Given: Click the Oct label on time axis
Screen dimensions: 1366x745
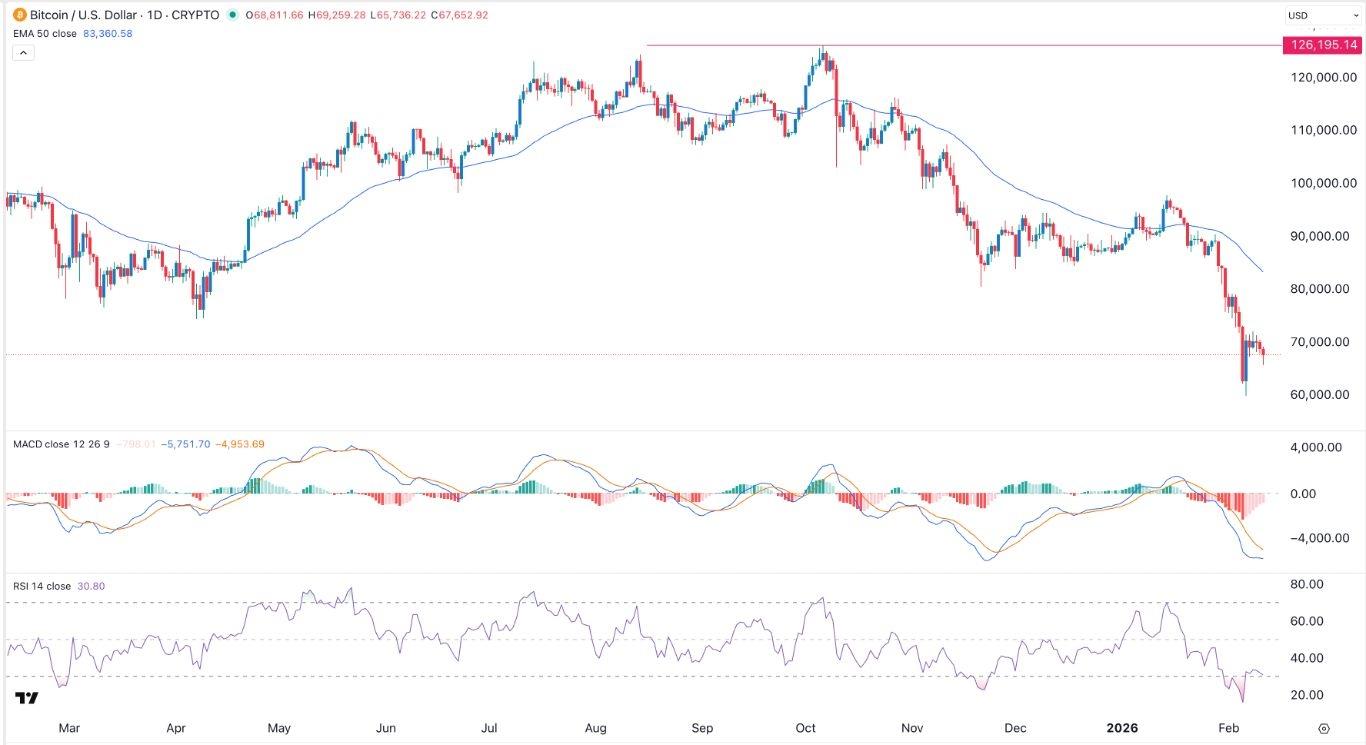Looking at the screenshot, I should 808,728.
